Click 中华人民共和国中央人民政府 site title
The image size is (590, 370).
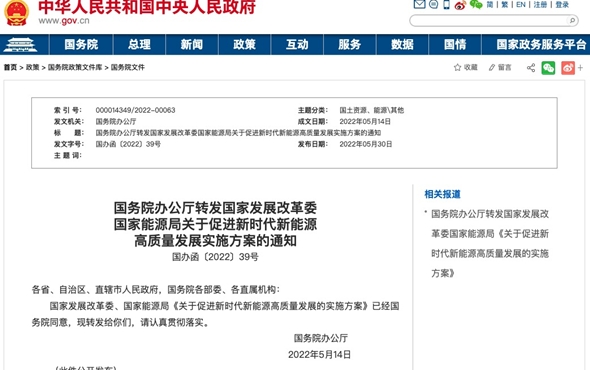pos(147,6)
